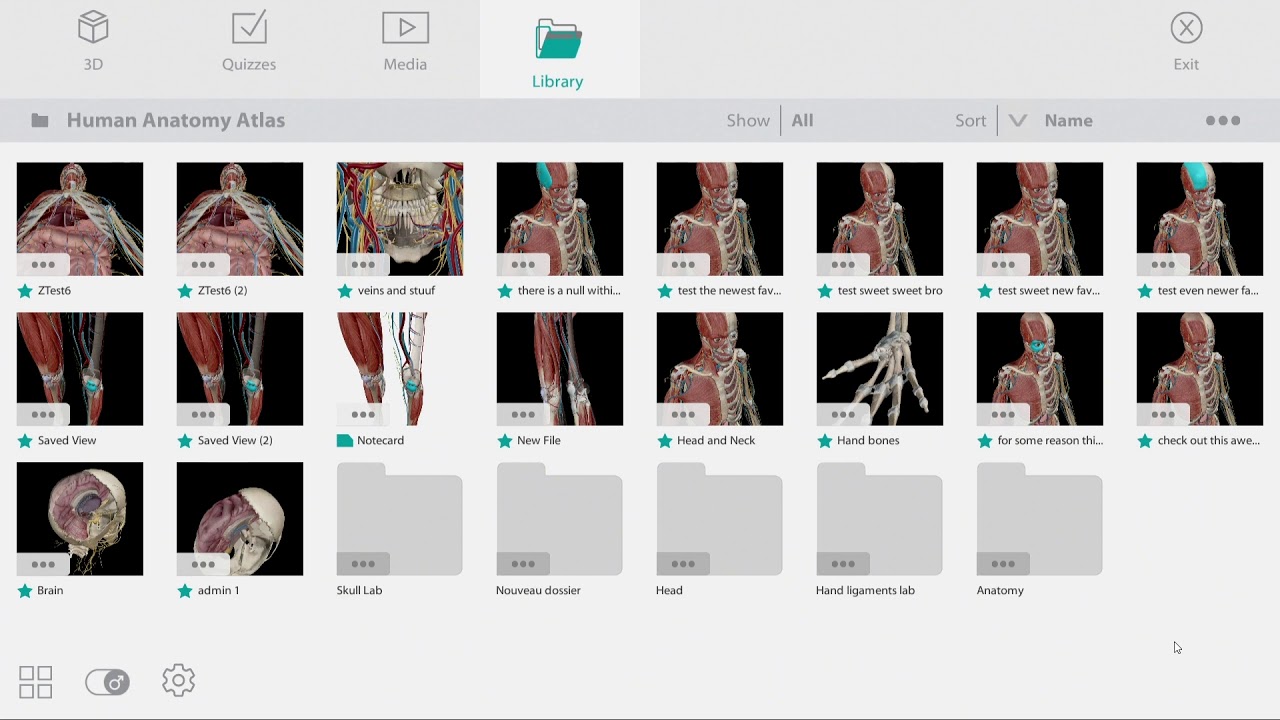Click the Exit button

pyautogui.click(x=1186, y=42)
